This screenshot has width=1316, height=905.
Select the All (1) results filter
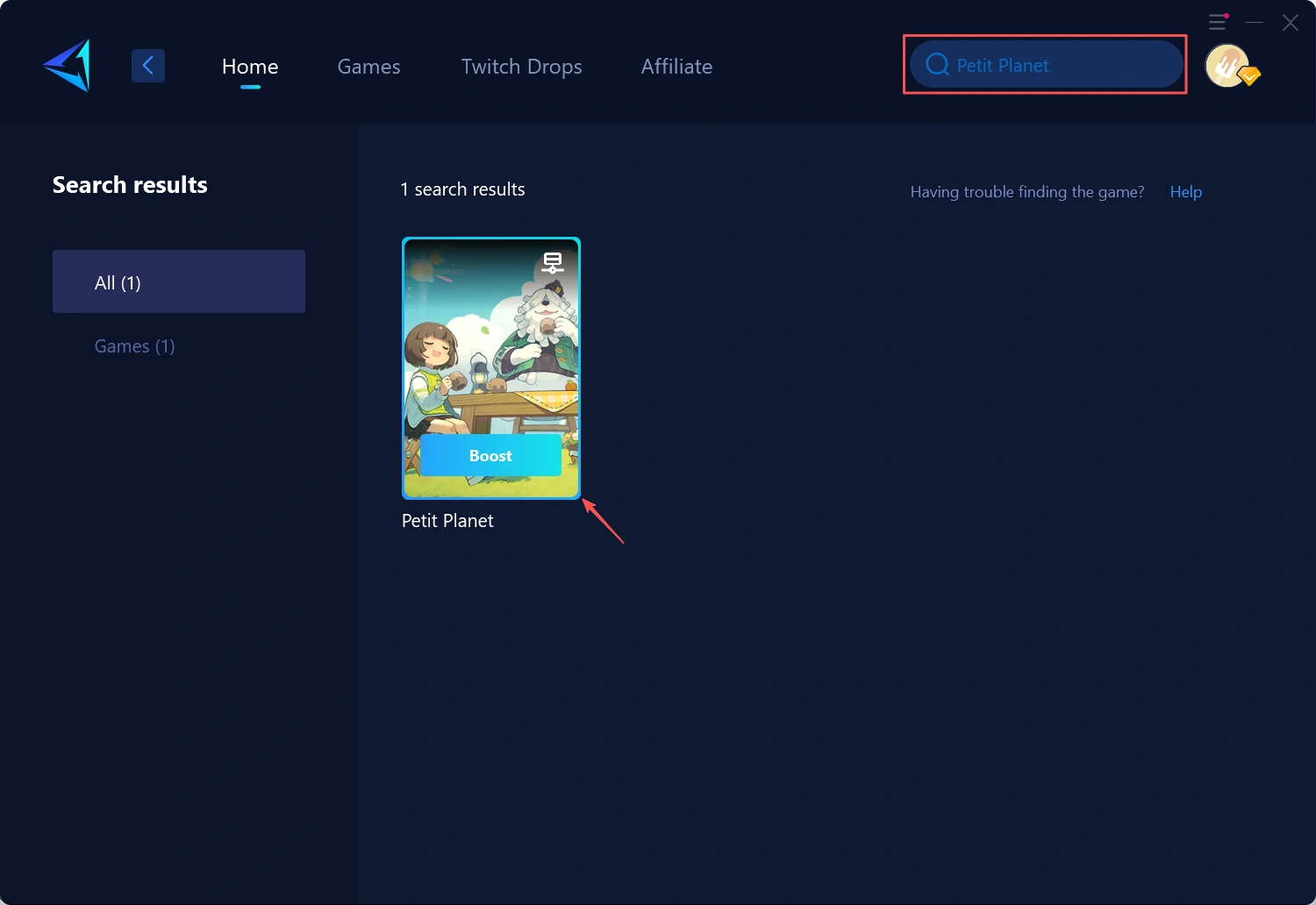tap(179, 281)
